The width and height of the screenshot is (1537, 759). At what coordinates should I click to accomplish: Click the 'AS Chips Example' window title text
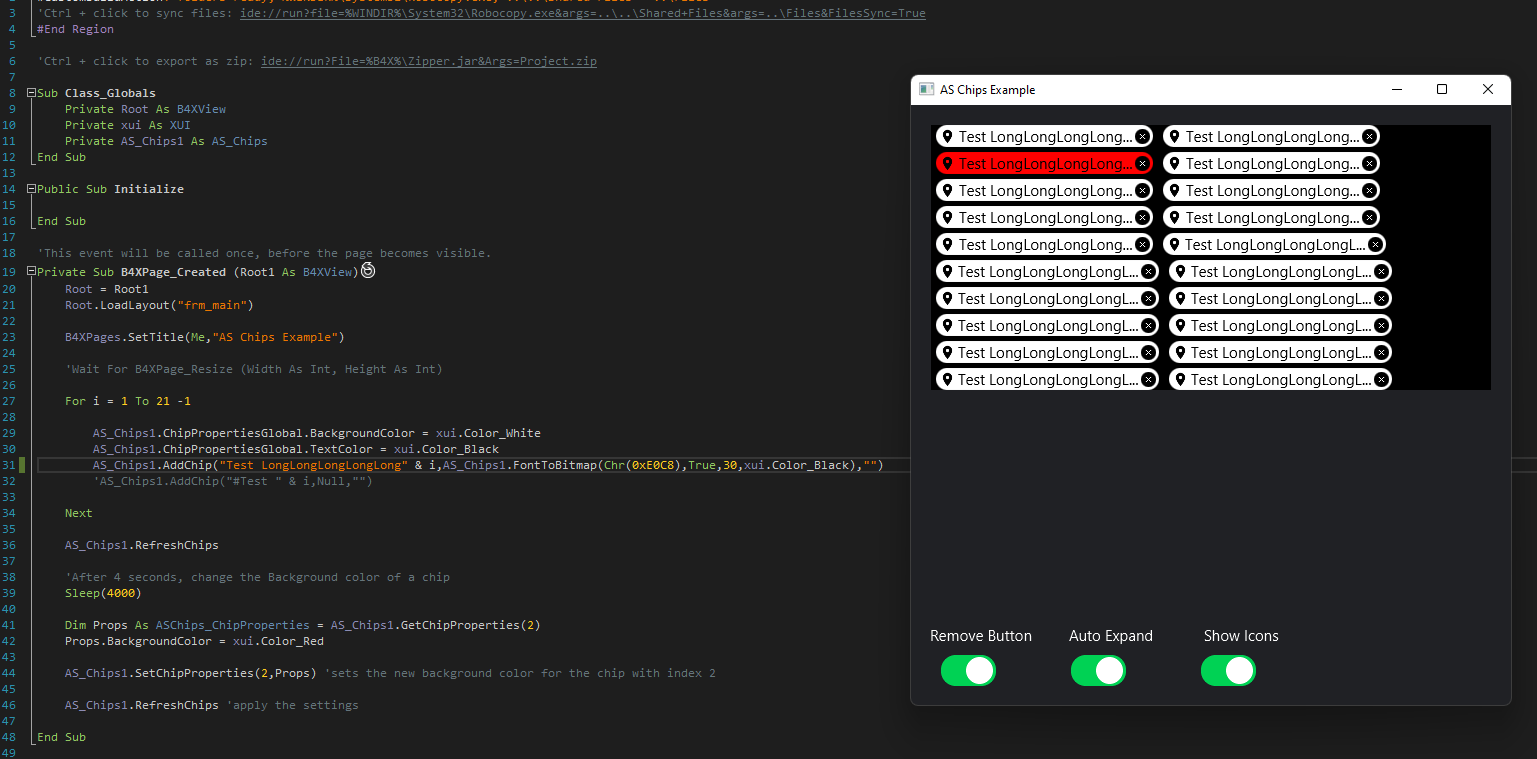988,90
